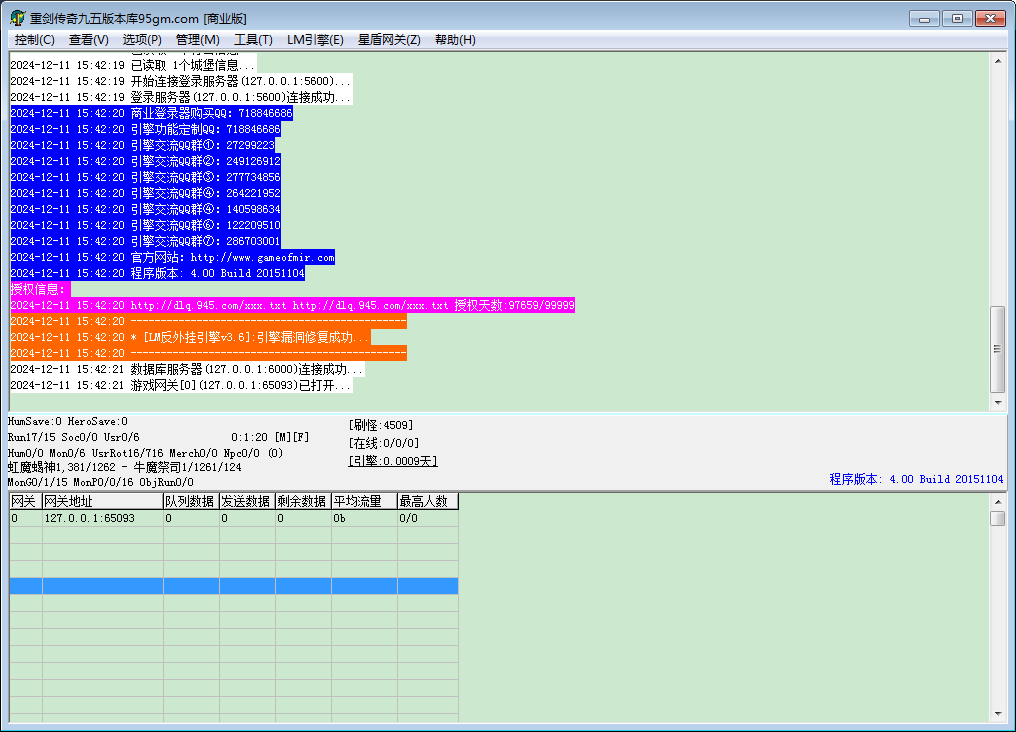This screenshot has height=732, width=1016.
Task: Click the QQ群 264221952 log line
Action: pyautogui.click(x=146, y=193)
